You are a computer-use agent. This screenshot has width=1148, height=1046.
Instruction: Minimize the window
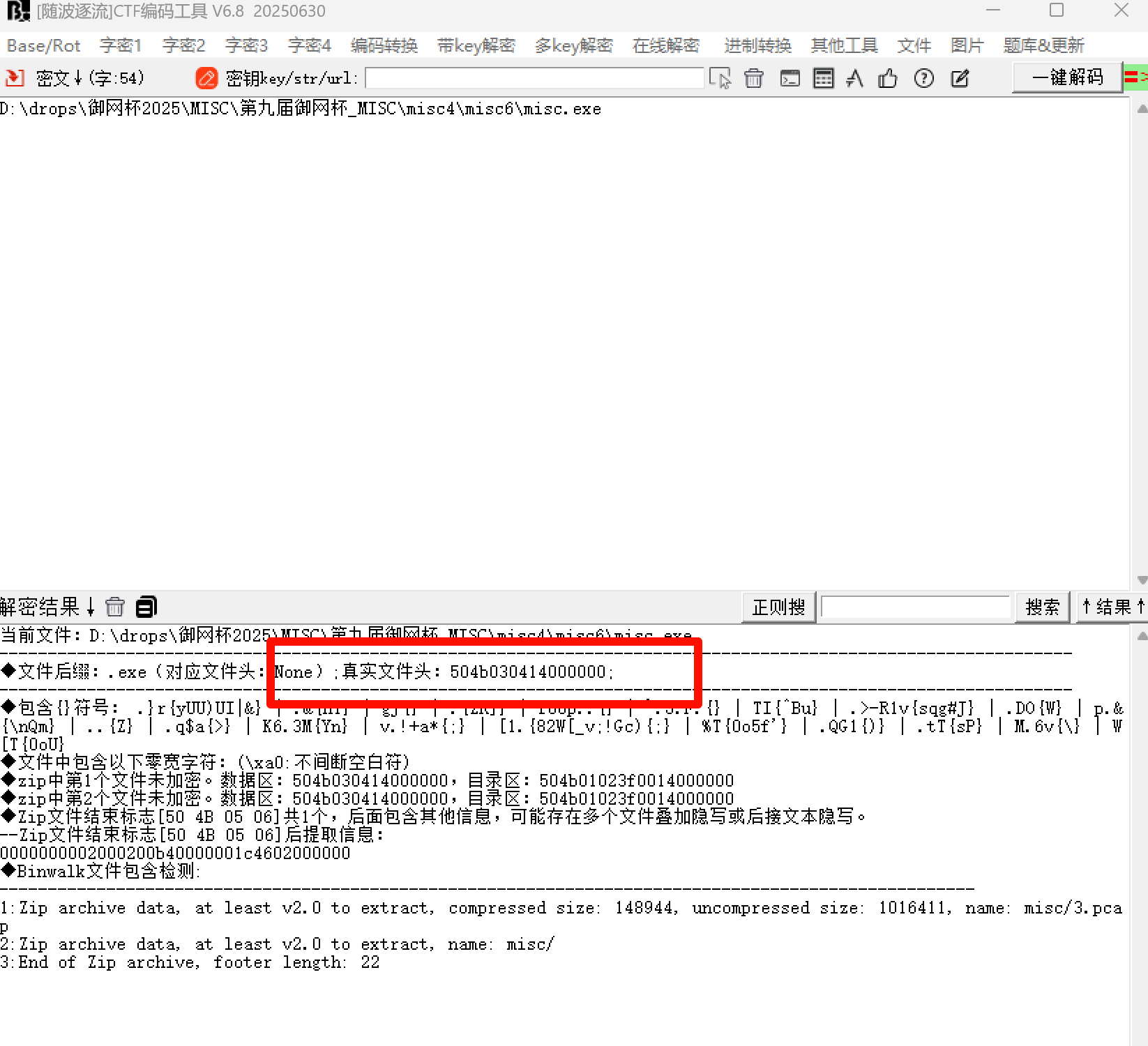[x=993, y=10]
